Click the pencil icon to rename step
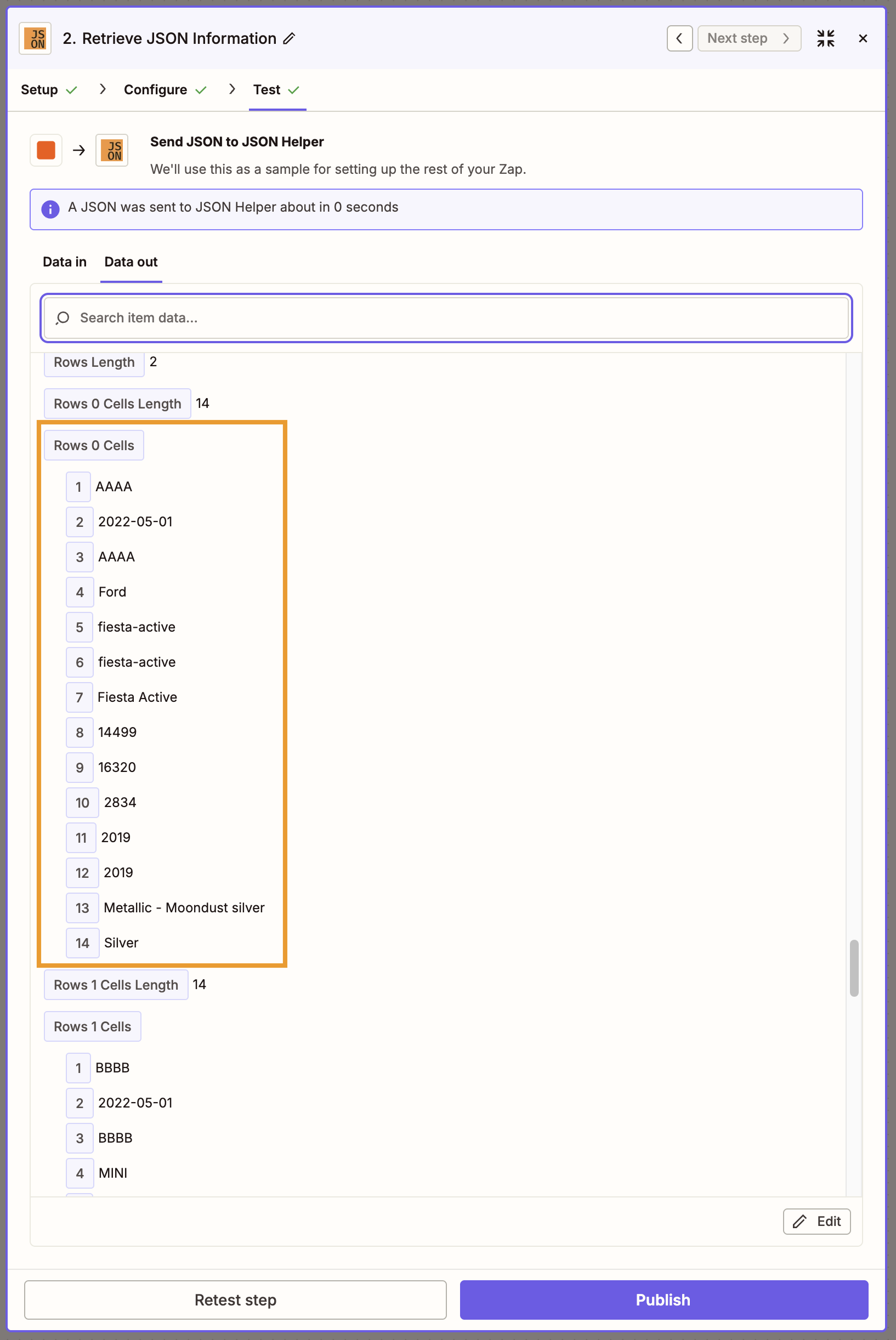 point(289,38)
